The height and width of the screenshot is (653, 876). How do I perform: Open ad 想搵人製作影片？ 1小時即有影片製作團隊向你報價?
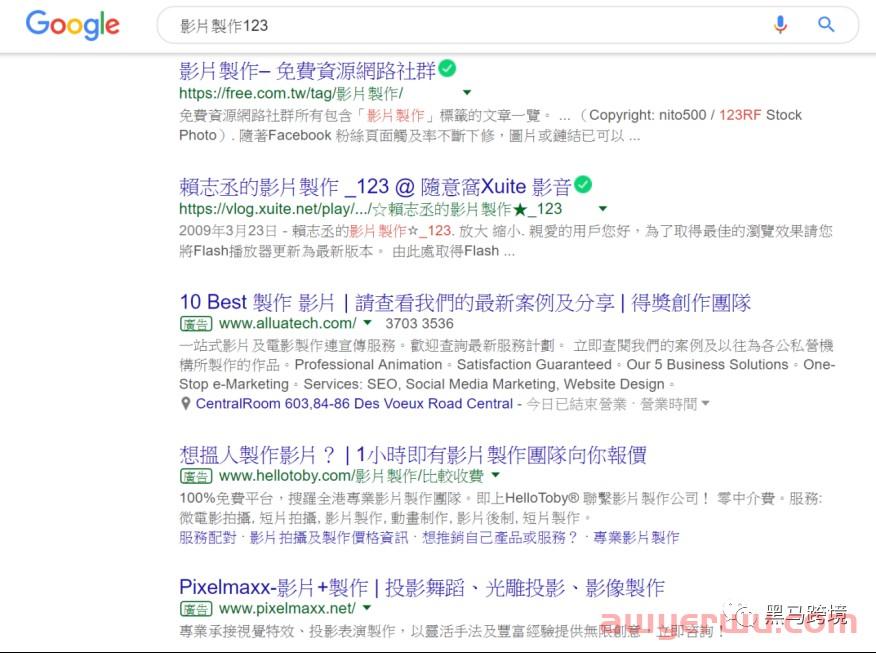pos(413,455)
